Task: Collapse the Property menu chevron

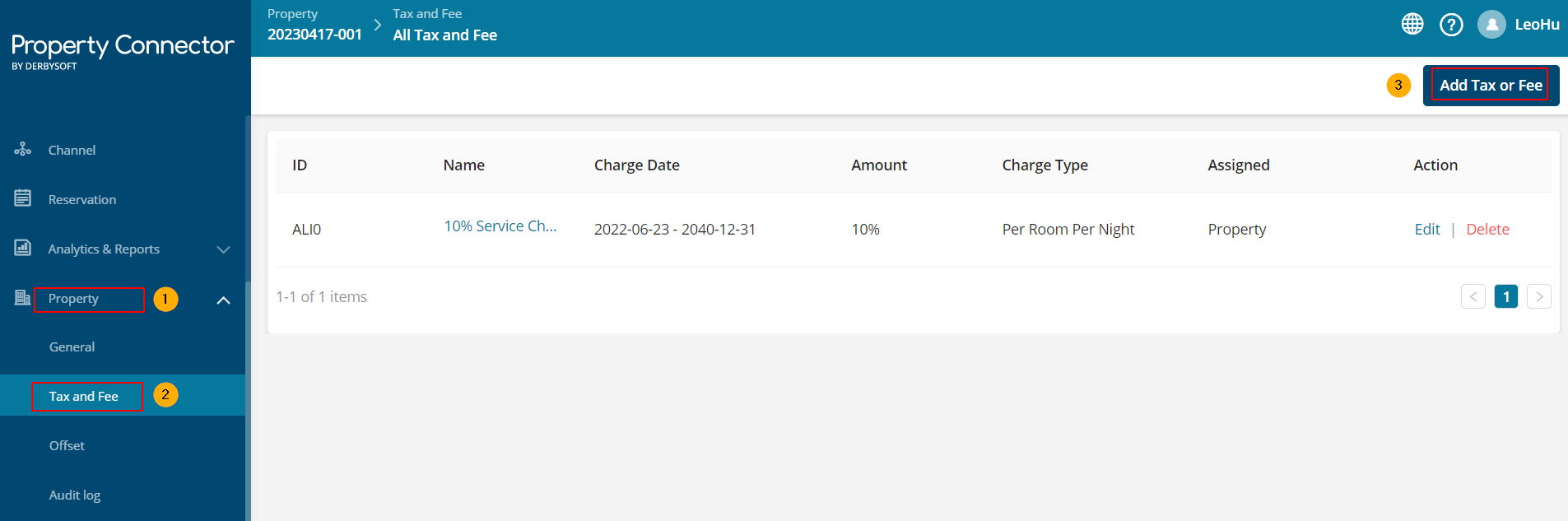Action: (x=223, y=300)
